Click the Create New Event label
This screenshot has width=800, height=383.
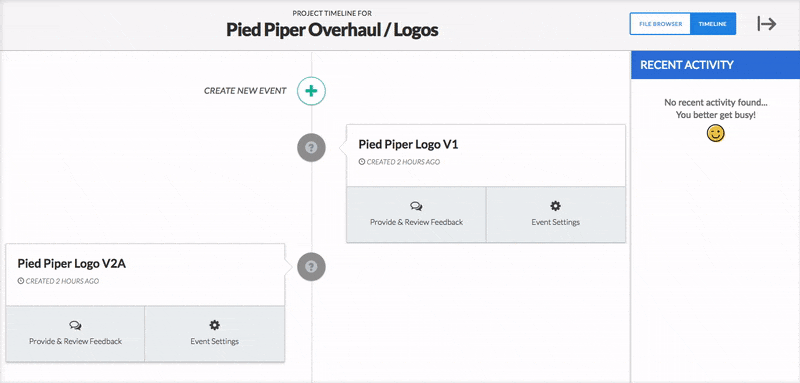point(245,91)
